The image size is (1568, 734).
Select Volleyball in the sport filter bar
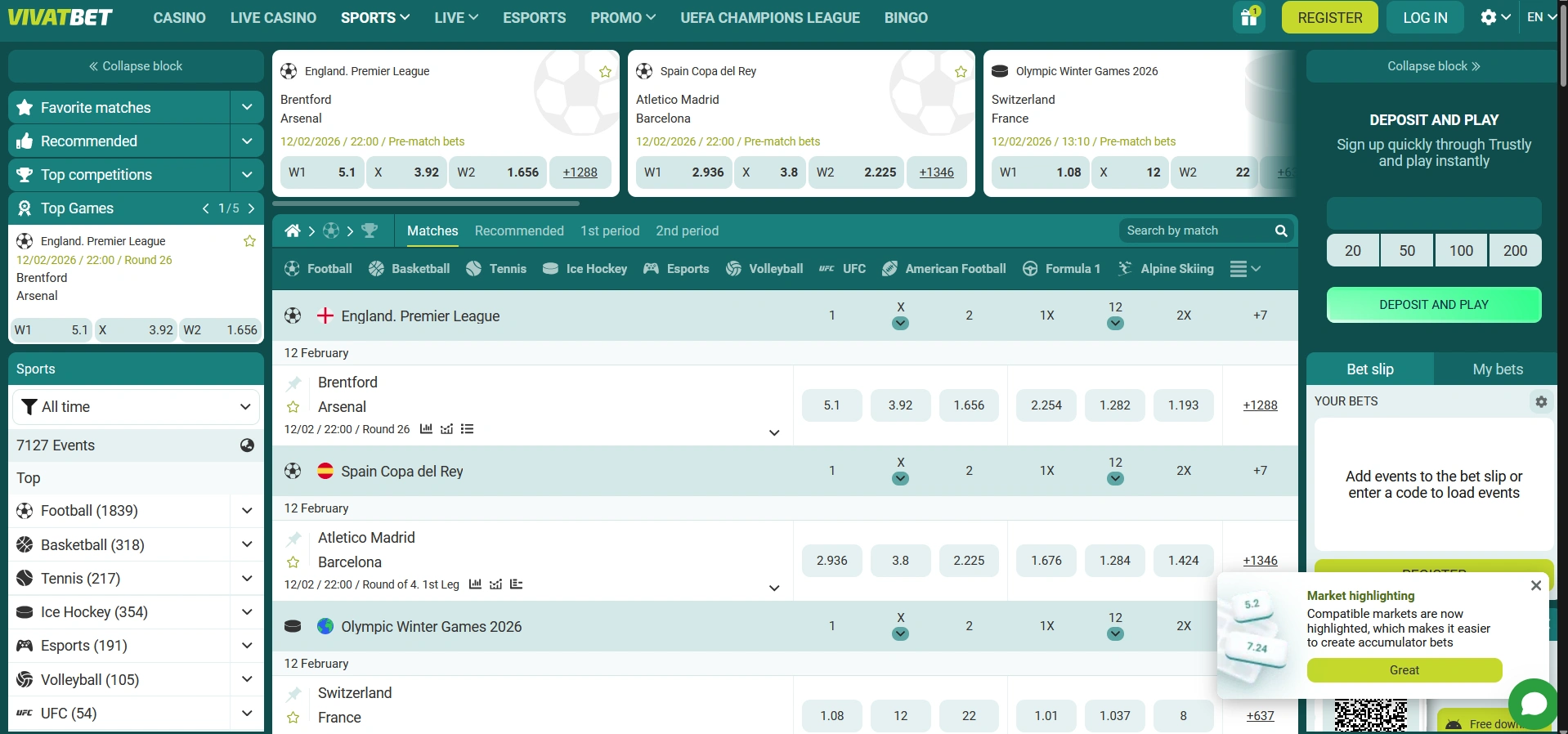click(x=764, y=269)
